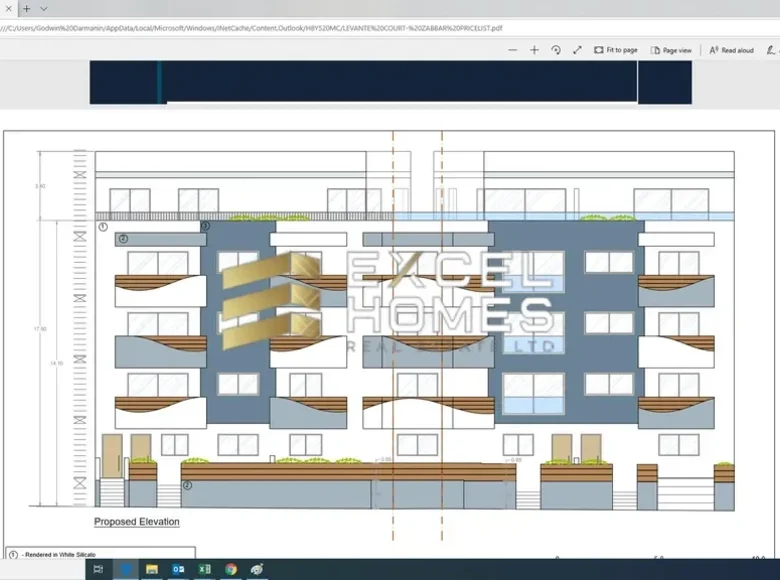The height and width of the screenshot is (580, 780).
Task: Open Outlook from the taskbar
Action: point(178,569)
